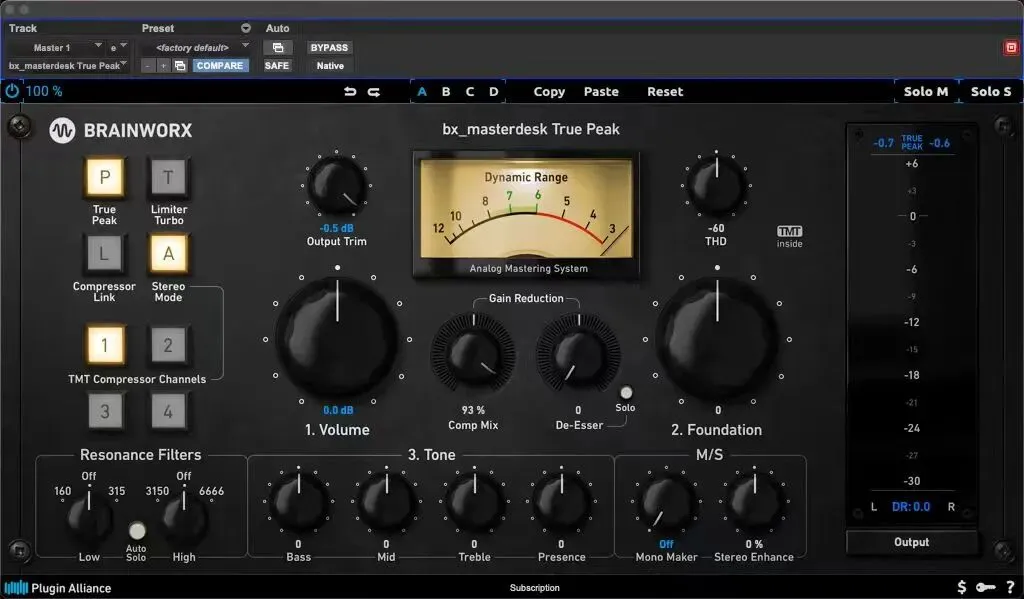
Task: Toggle the Limiter Turbo T button
Action: click(x=168, y=177)
